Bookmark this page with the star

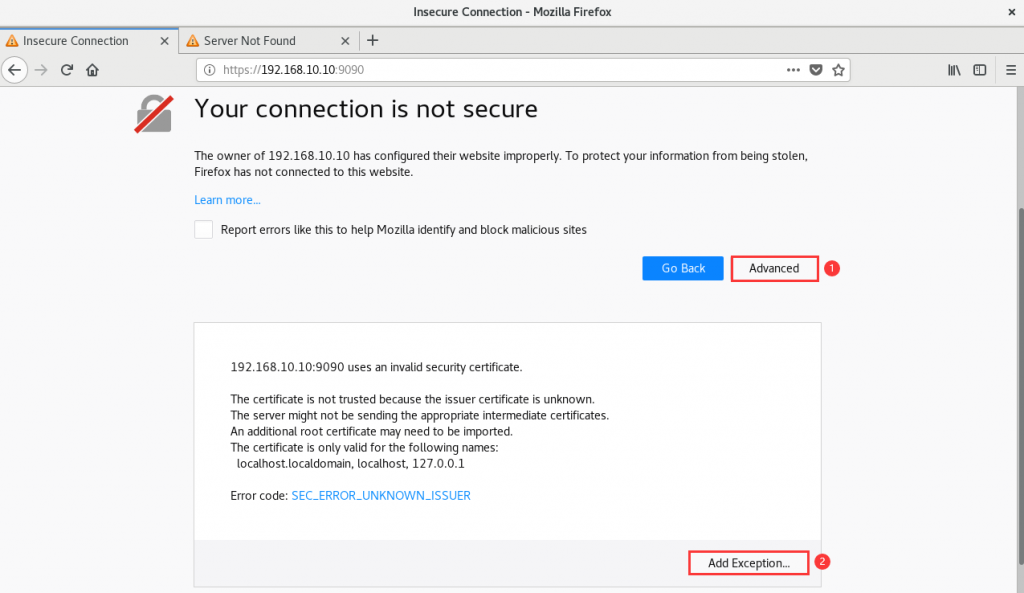pyautogui.click(x=839, y=70)
